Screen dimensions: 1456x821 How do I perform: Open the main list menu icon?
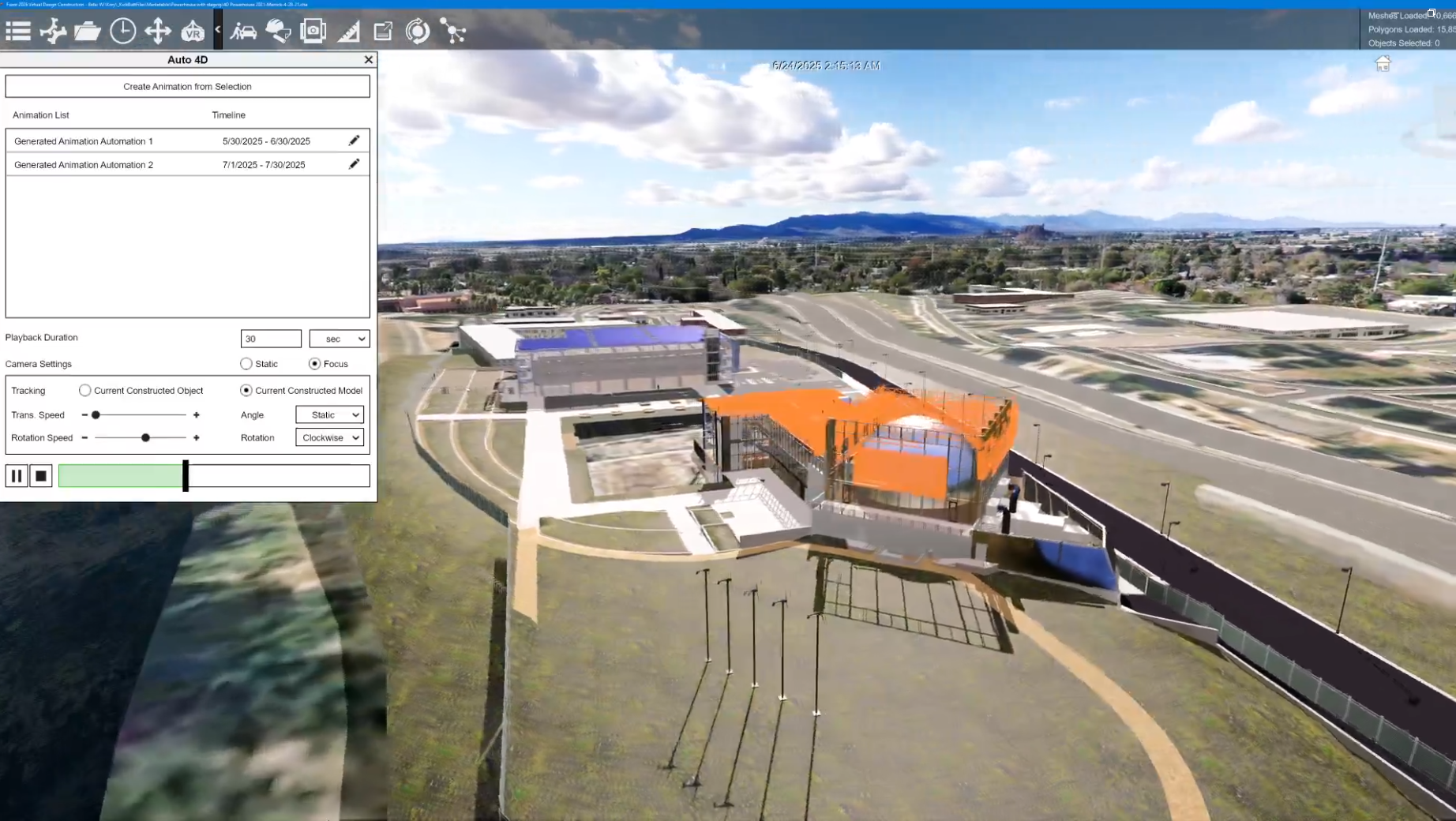click(x=18, y=32)
